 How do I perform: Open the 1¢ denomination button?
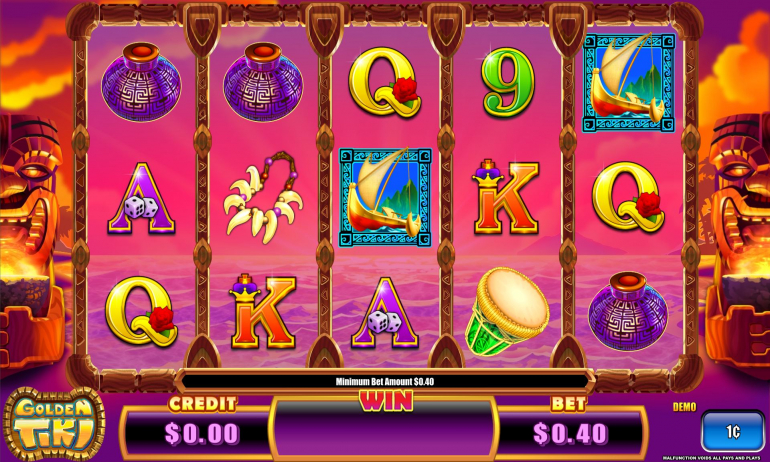(x=732, y=432)
